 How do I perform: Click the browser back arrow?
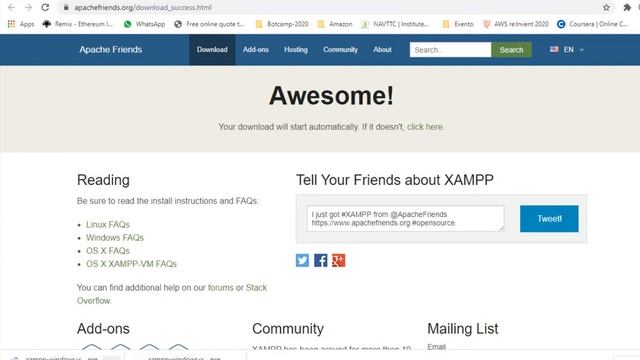(x=11, y=7)
